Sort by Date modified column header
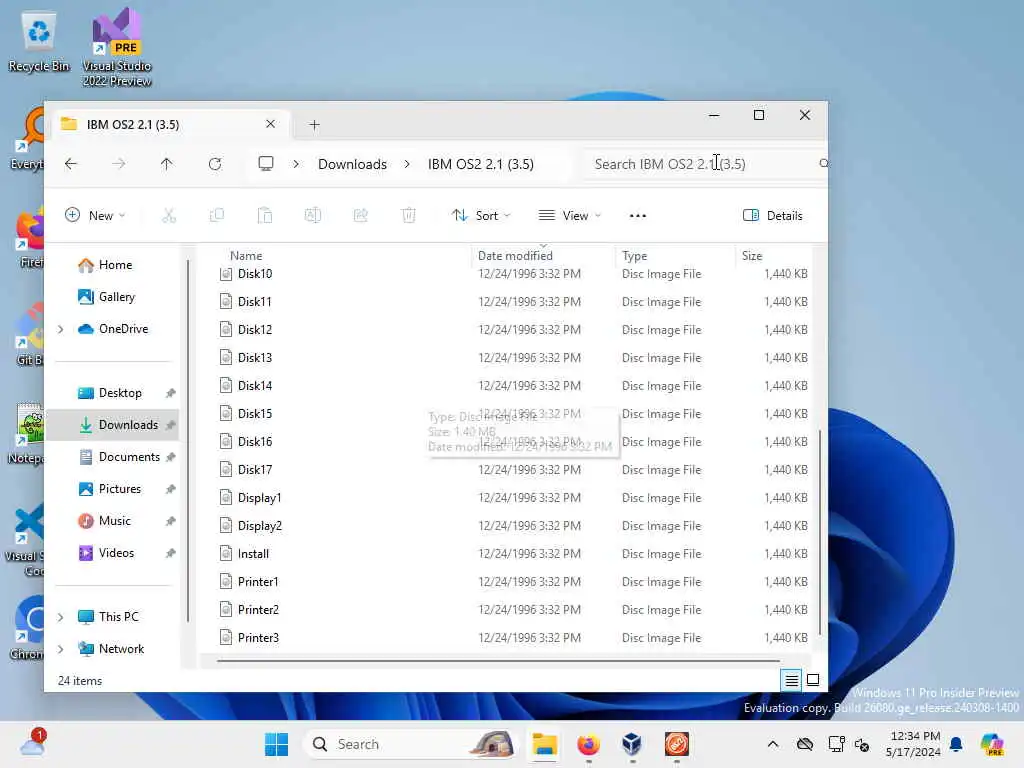The width and height of the screenshot is (1024, 768). point(515,256)
